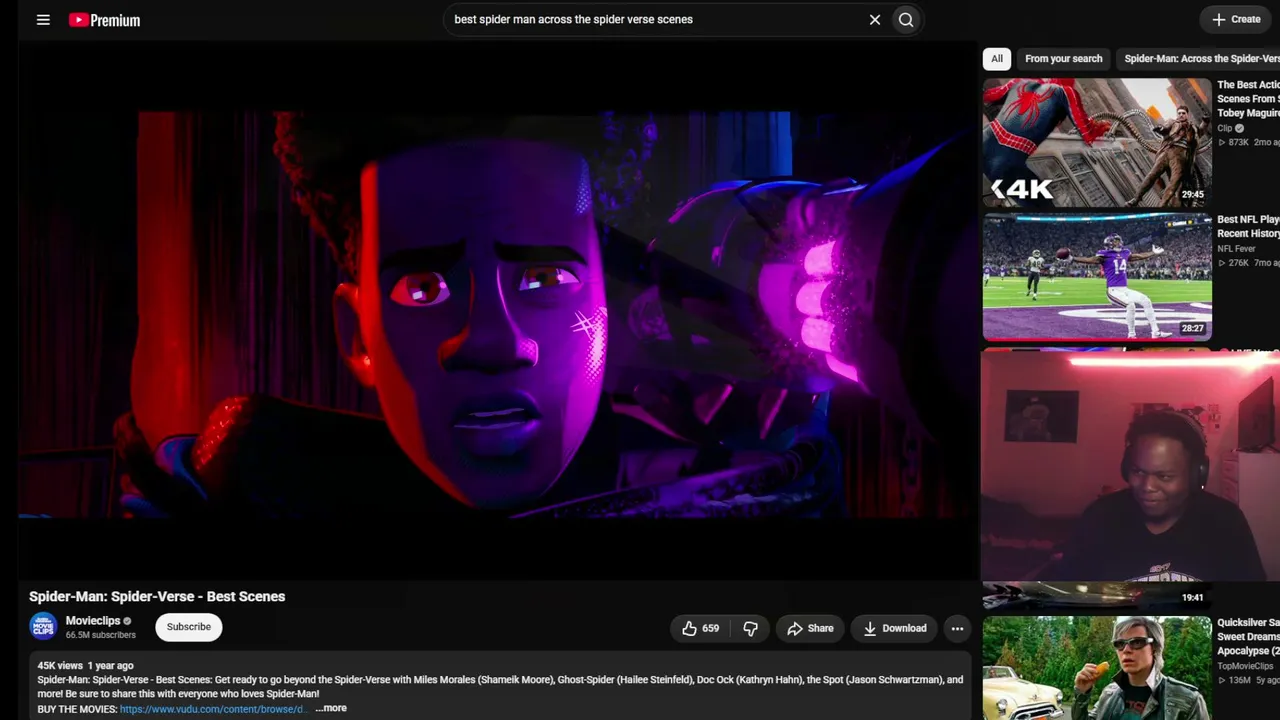Click the 45K views 1 year ago text
Screen dimensions: 1280x720
85,665
